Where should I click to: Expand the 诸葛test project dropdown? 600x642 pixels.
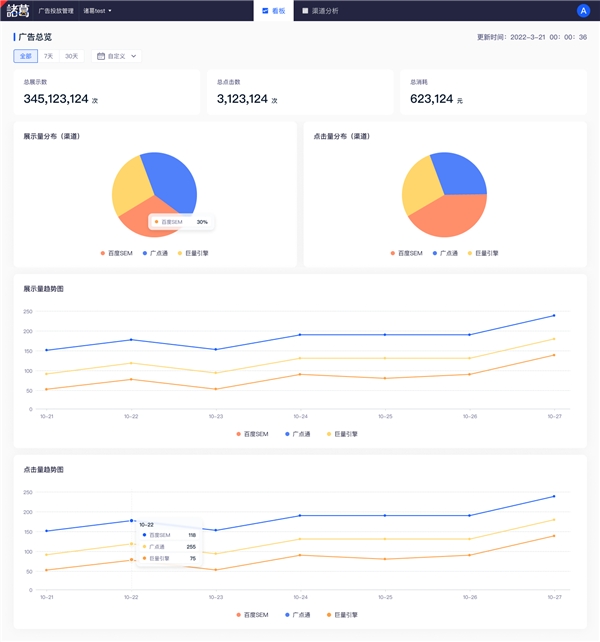(x=97, y=11)
